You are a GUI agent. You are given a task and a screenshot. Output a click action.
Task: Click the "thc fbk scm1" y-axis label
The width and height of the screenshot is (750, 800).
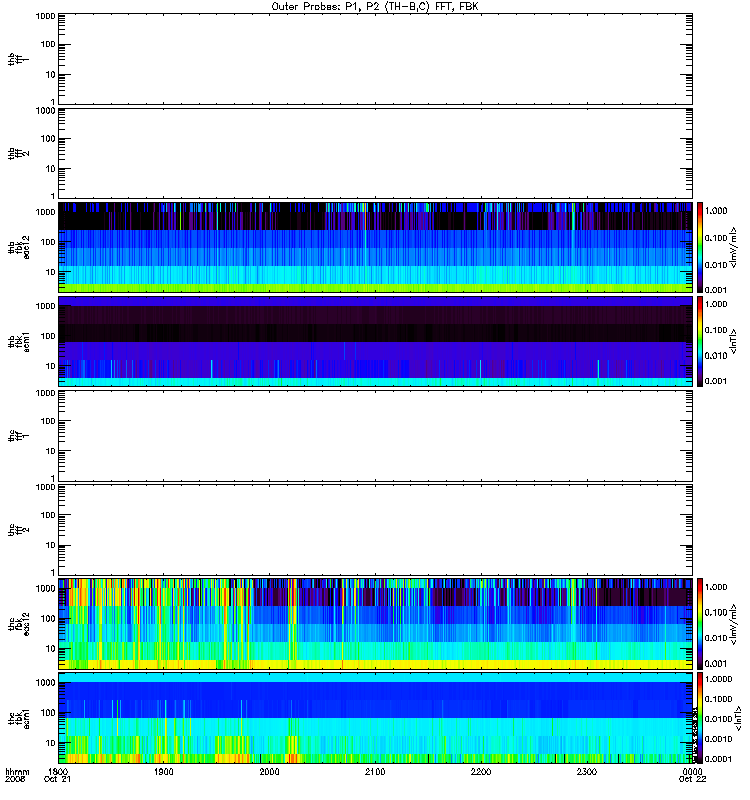tap(19, 718)
